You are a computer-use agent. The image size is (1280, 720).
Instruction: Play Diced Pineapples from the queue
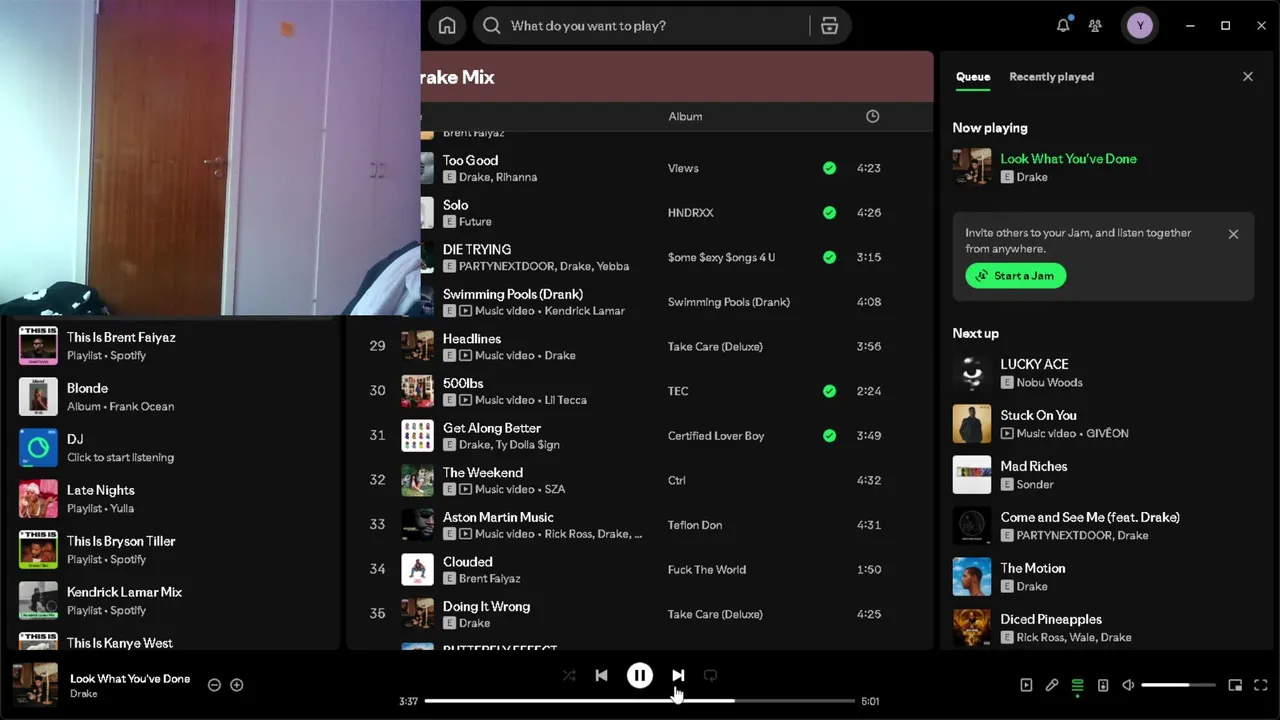(x=1102, y=628)
